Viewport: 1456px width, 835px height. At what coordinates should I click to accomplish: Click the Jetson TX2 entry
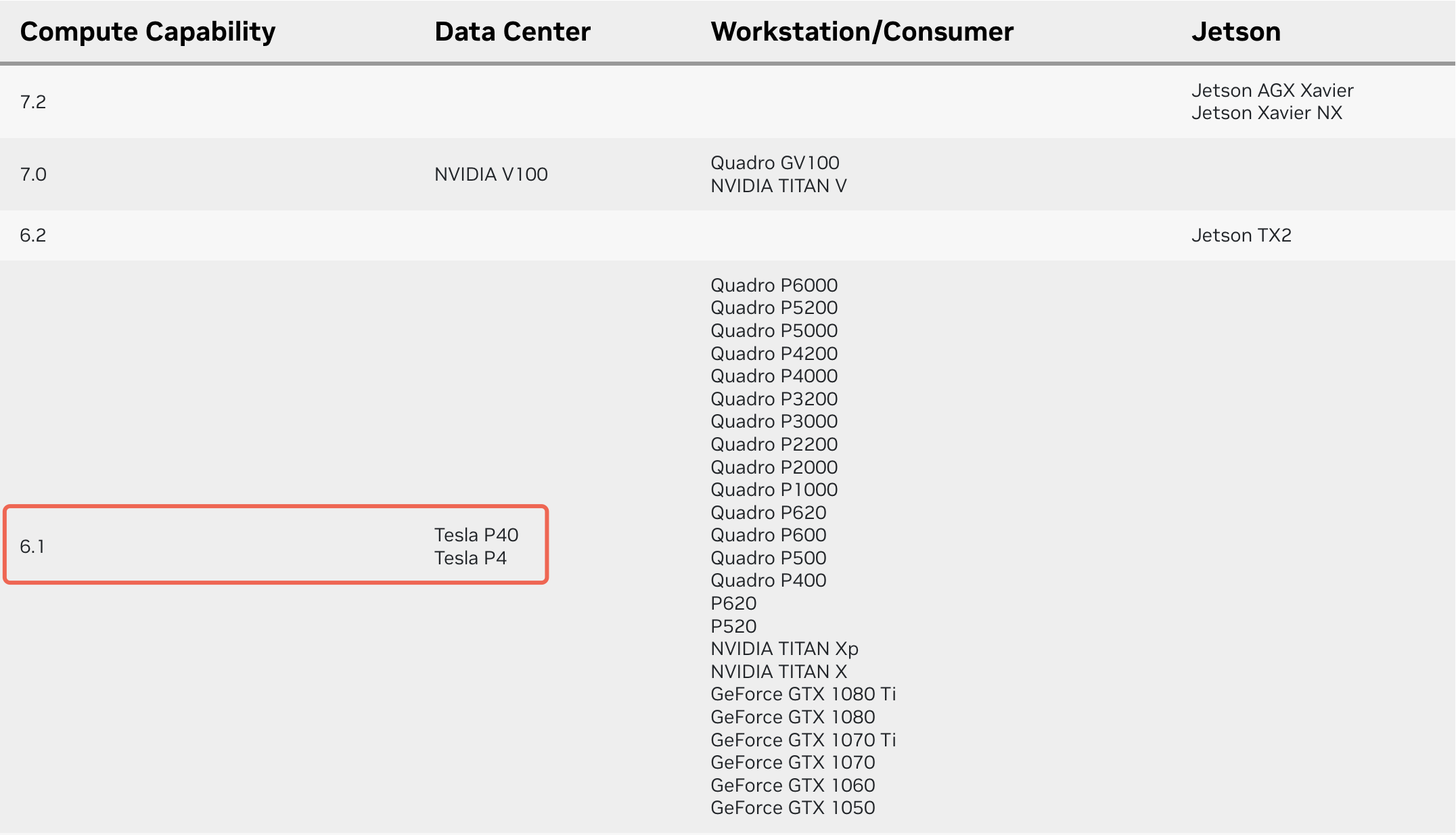1241,235
